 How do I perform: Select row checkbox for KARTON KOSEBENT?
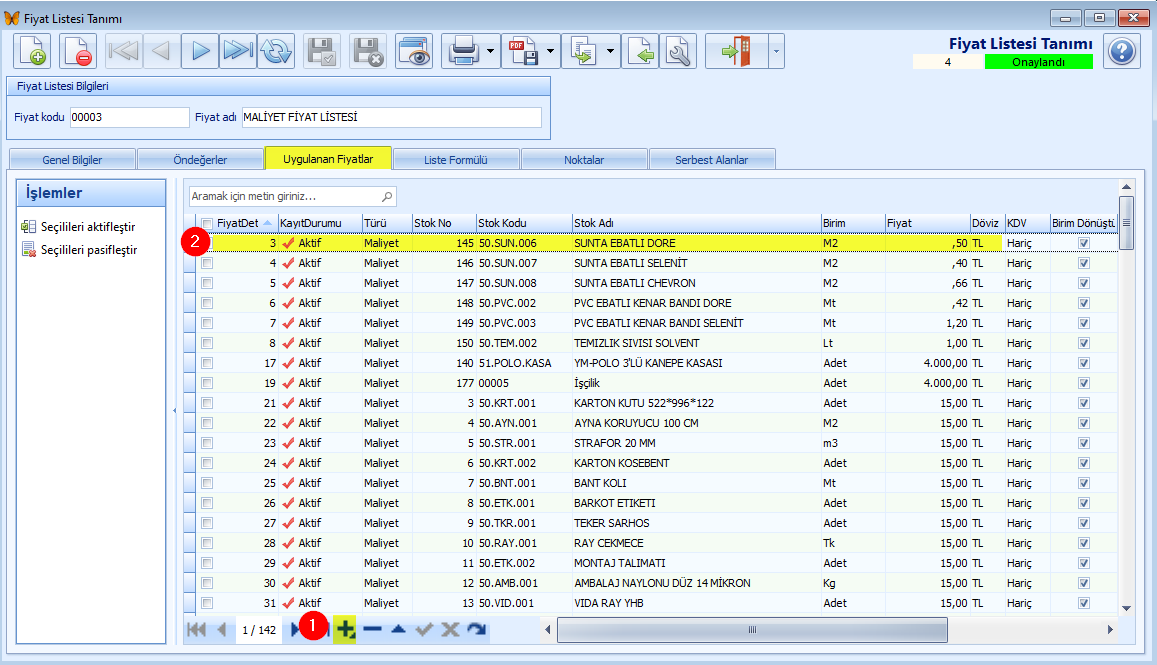click(x=207, y=463)
